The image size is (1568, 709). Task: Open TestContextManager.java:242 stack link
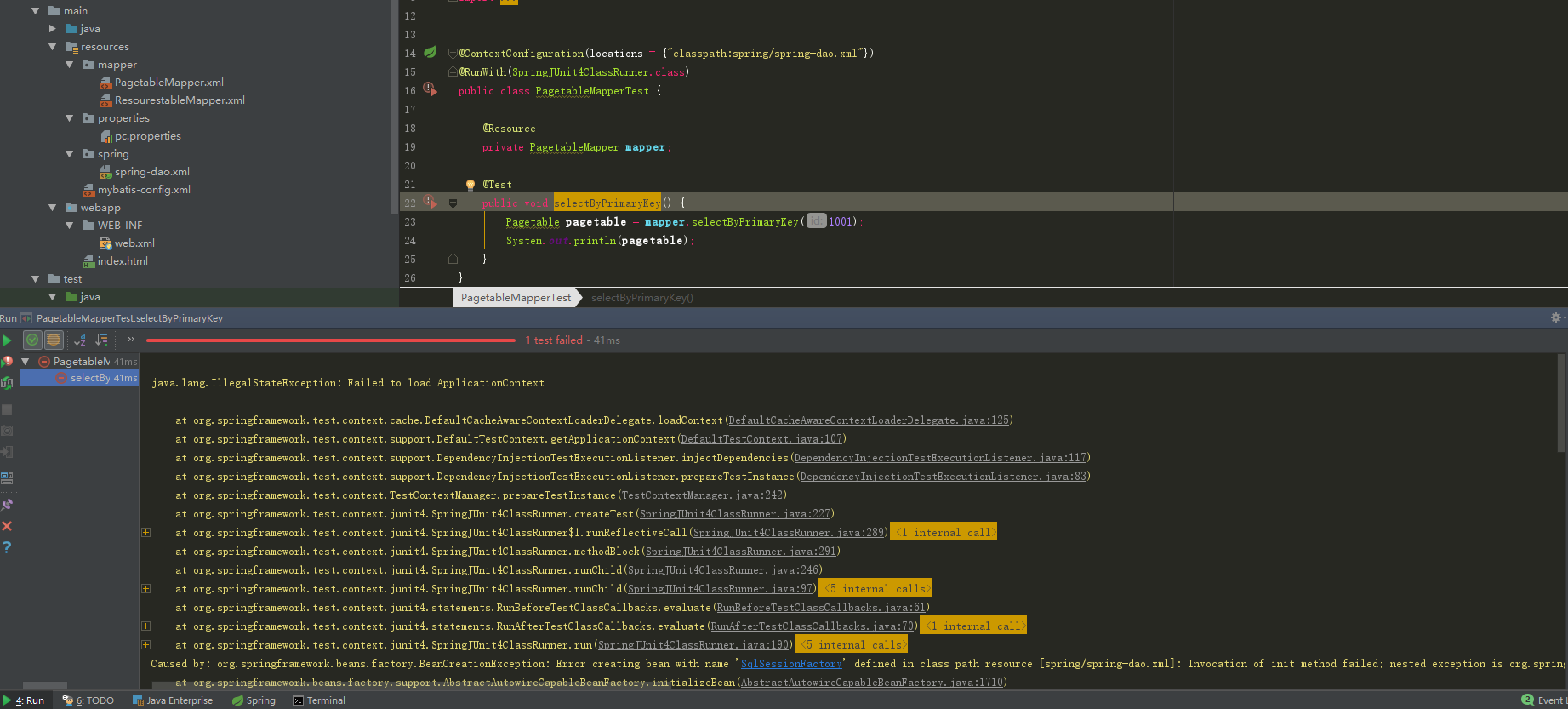[702, 495]
